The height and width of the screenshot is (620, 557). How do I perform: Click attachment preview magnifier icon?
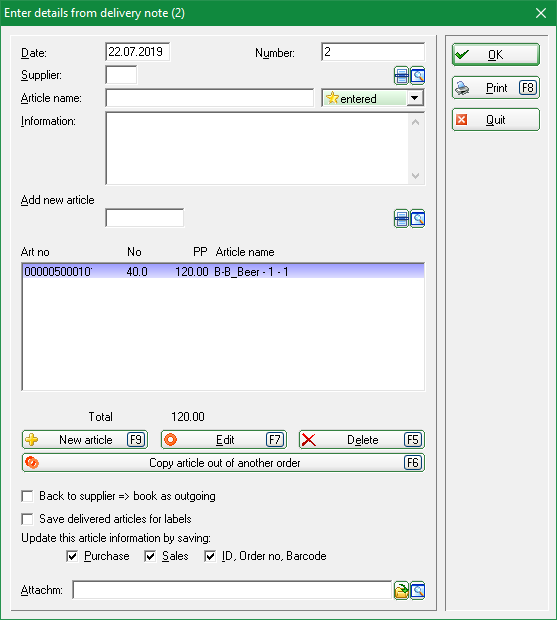(417, 591)
